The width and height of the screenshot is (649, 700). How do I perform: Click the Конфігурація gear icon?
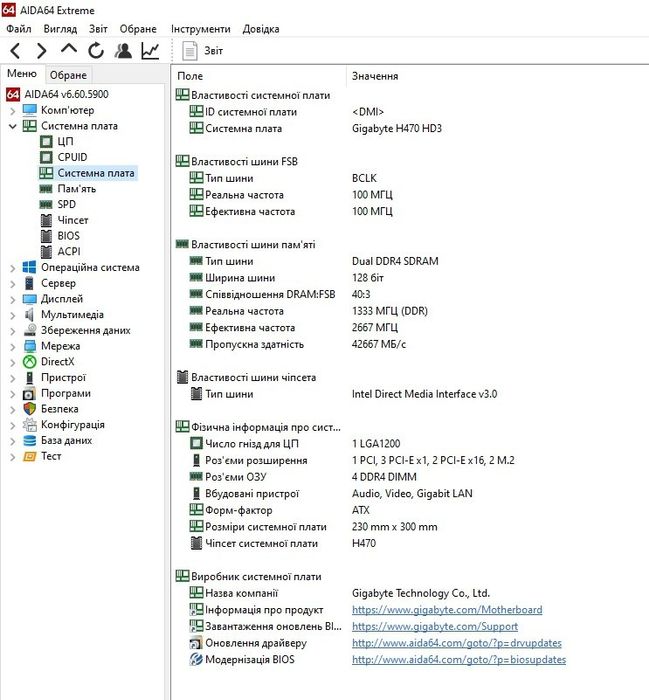29,425
